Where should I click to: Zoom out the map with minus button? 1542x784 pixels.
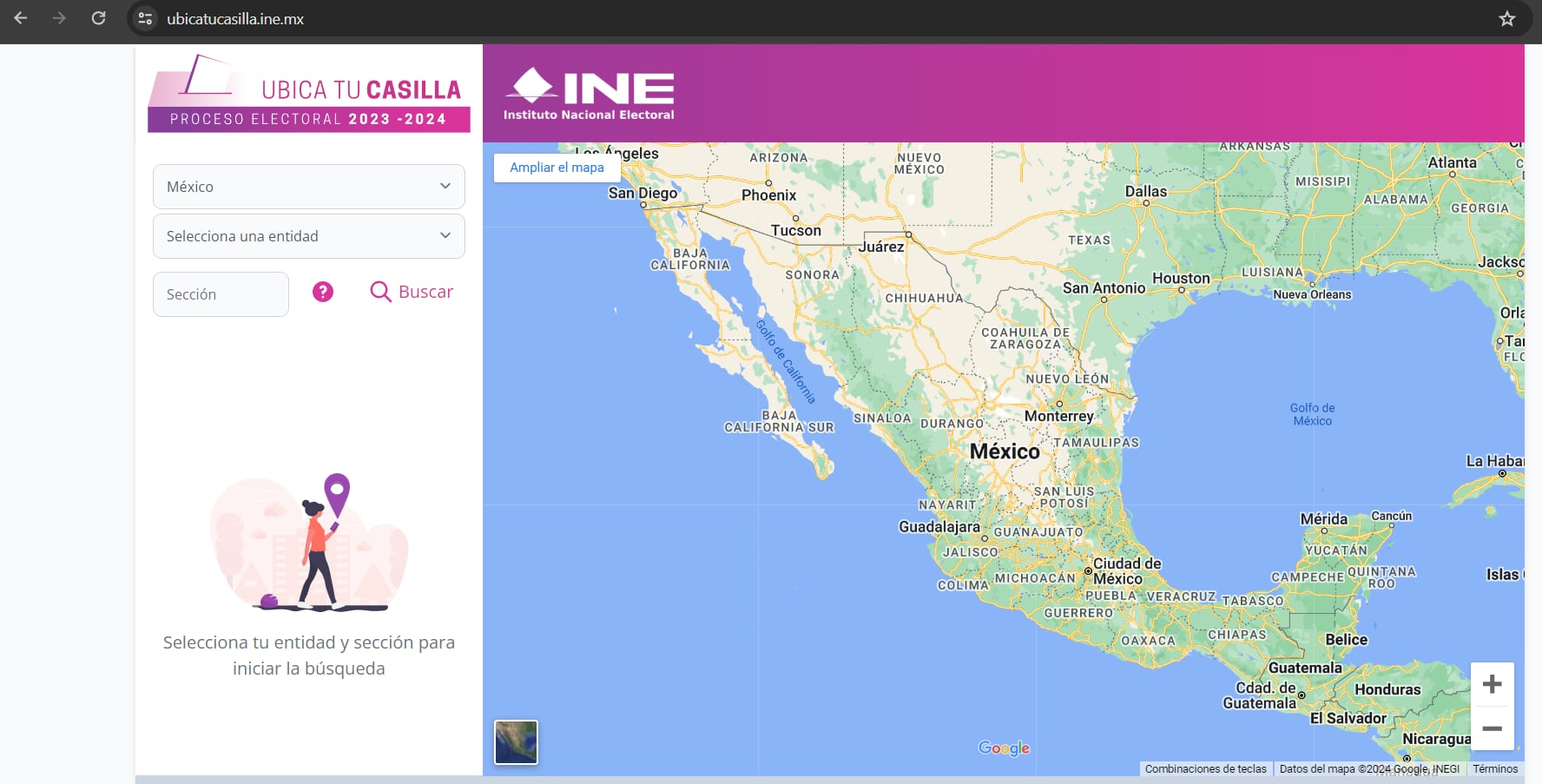(1492, 728)
